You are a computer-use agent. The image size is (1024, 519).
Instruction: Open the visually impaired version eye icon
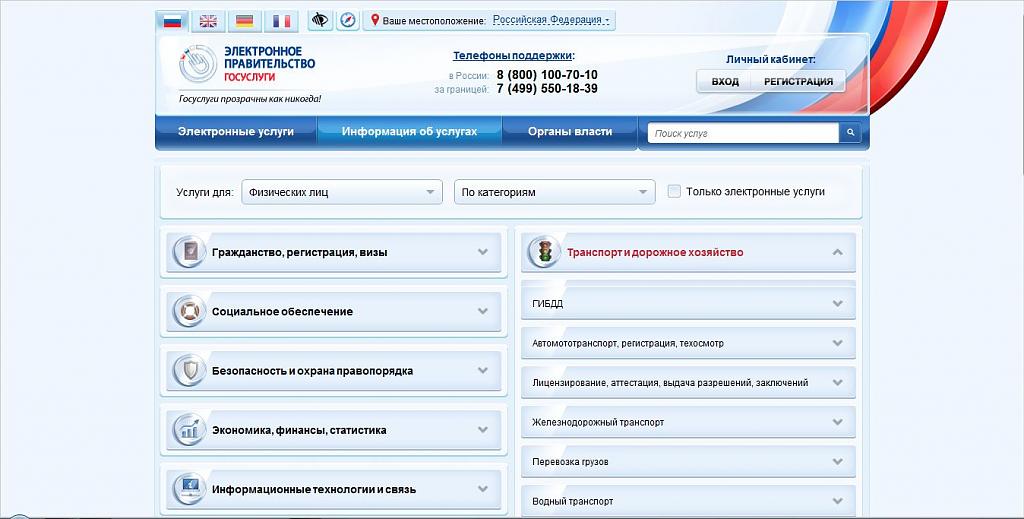click(319, 20)
